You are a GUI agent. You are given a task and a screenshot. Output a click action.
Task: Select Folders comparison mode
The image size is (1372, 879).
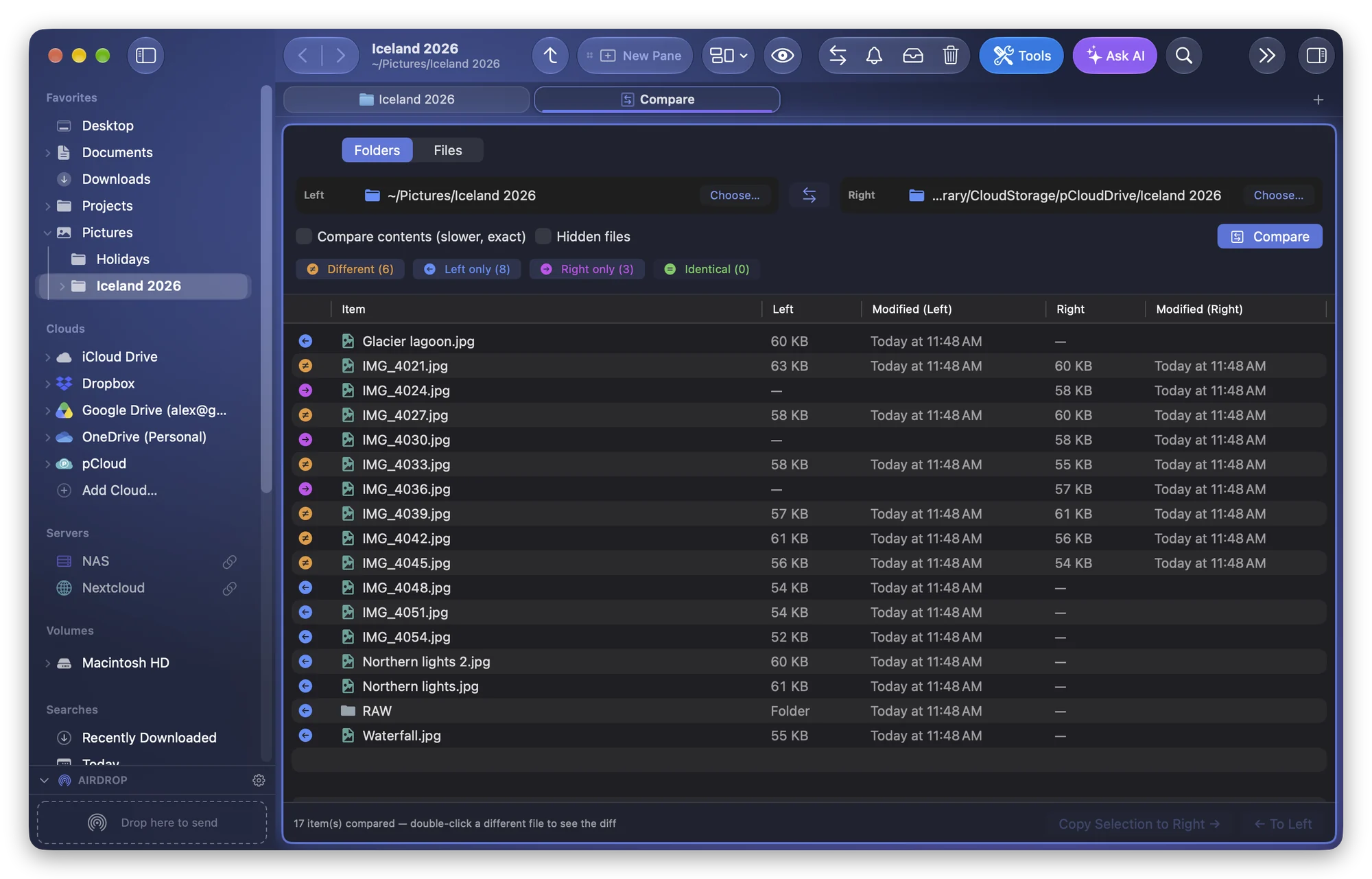pyautogui.click(x=377, y=150)
